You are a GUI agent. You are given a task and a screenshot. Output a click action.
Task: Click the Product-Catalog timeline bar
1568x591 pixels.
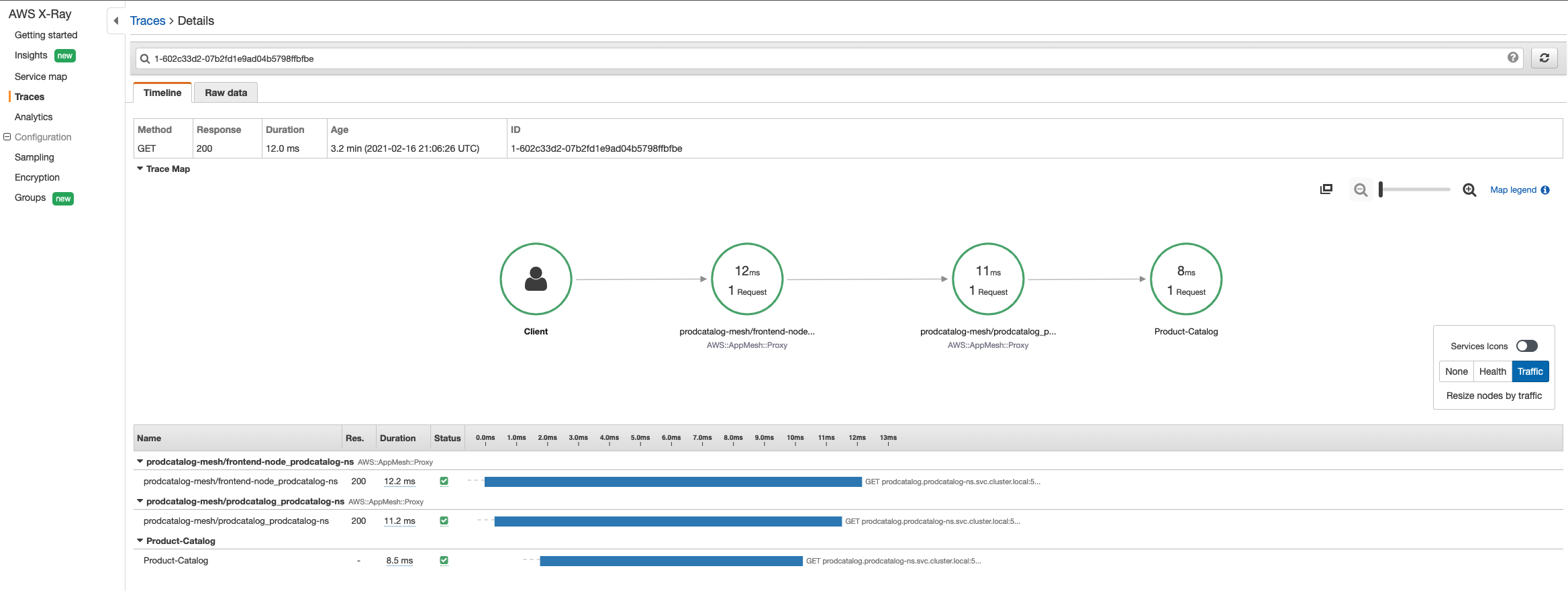point(671,561)
